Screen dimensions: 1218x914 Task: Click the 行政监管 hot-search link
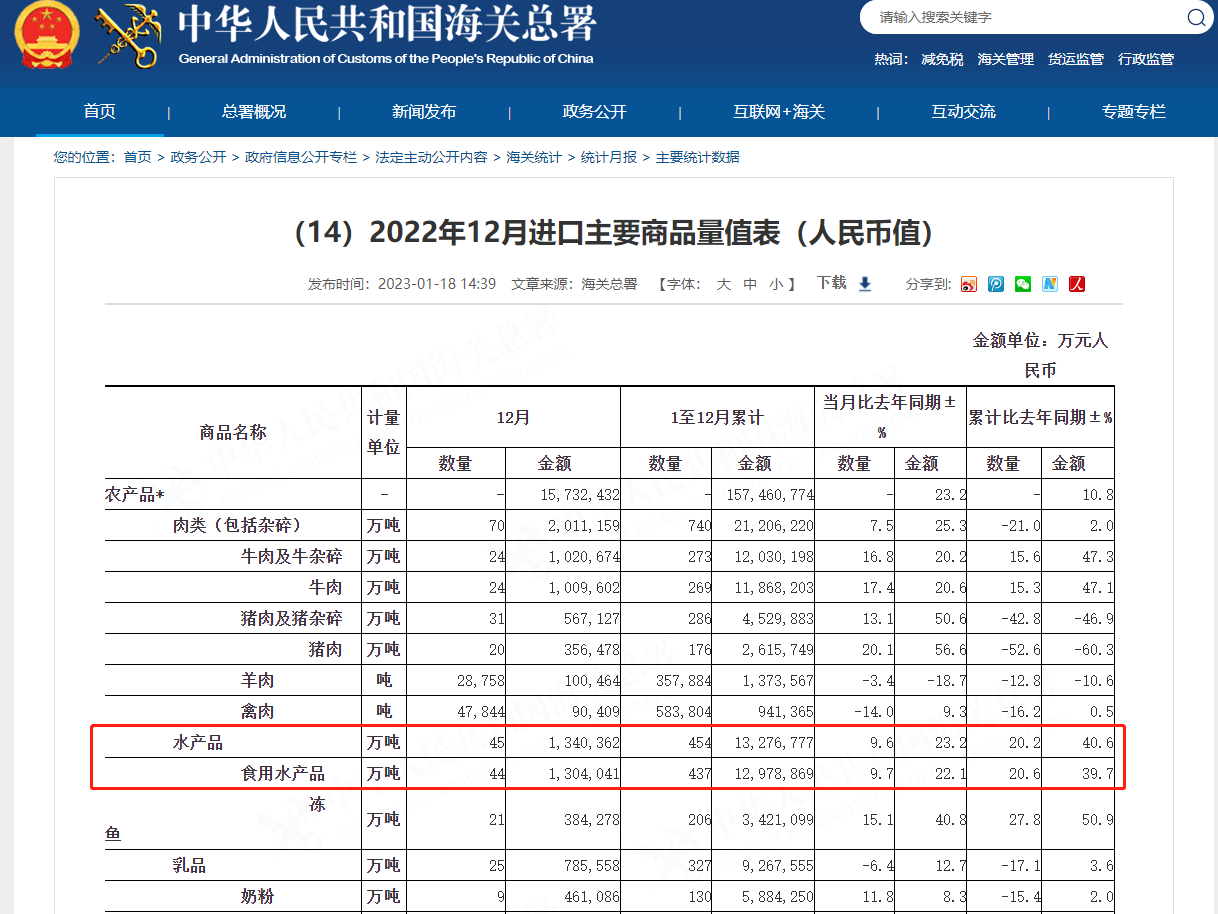tap(1146, 59)
